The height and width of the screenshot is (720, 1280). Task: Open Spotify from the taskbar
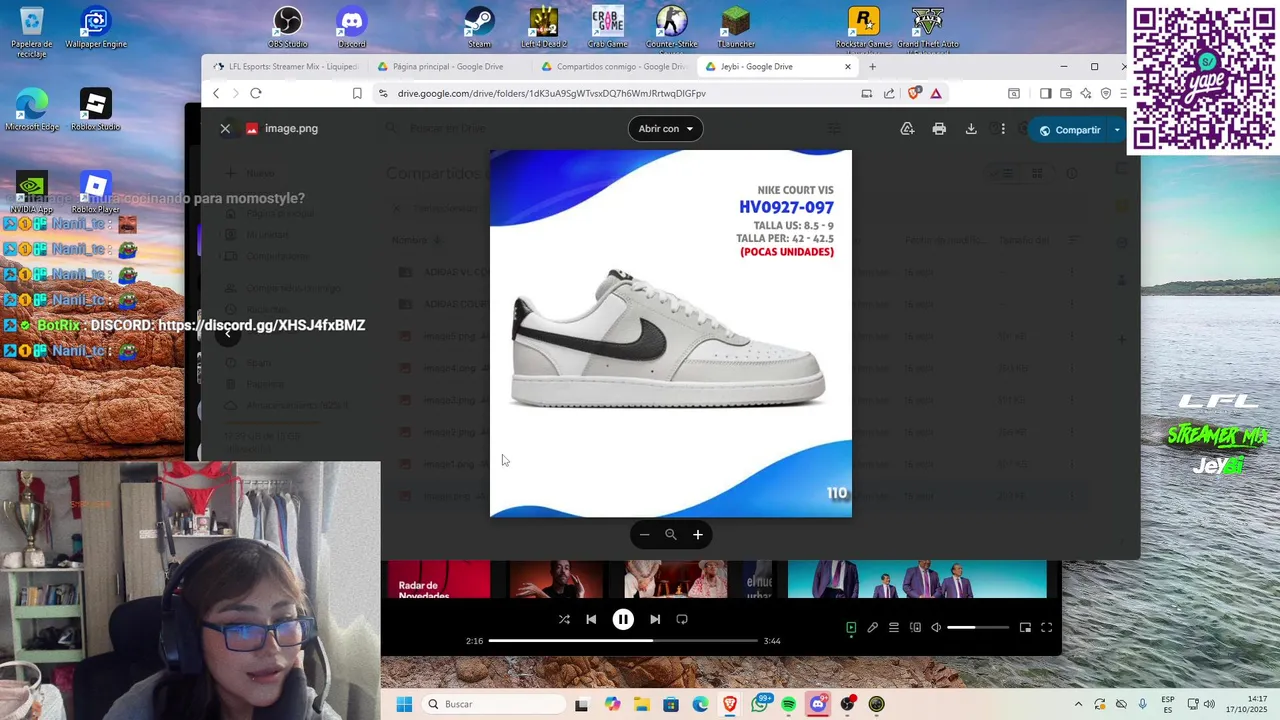(789, 704)
